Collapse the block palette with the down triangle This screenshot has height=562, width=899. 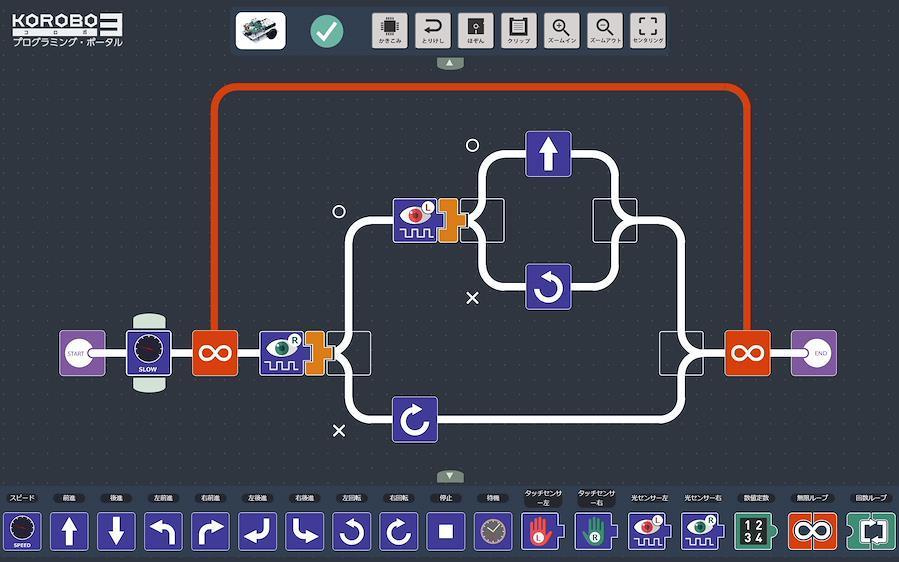click(x=450, y=476)
